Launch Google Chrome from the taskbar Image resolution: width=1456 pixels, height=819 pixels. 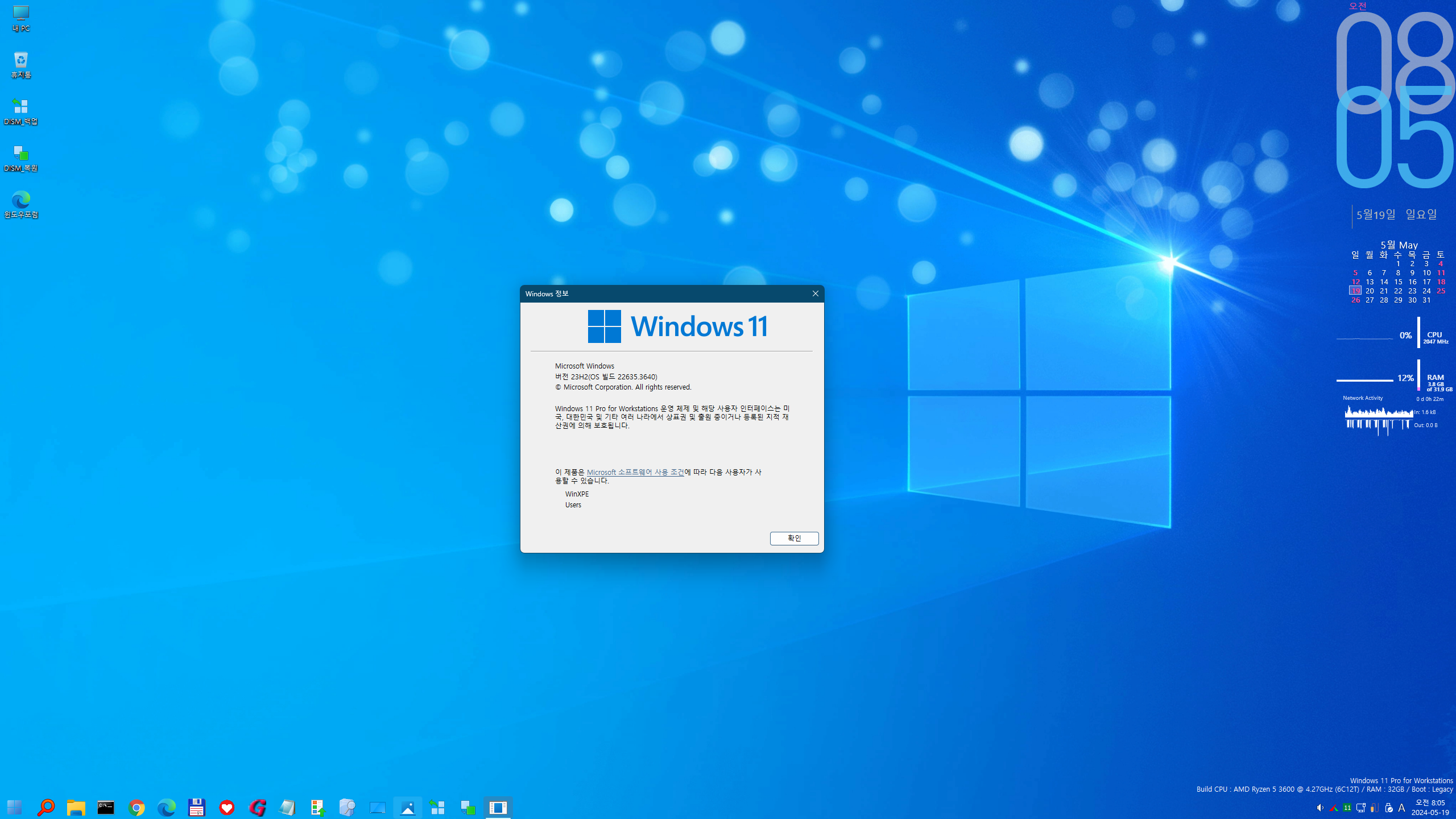(x=136, y=807)
